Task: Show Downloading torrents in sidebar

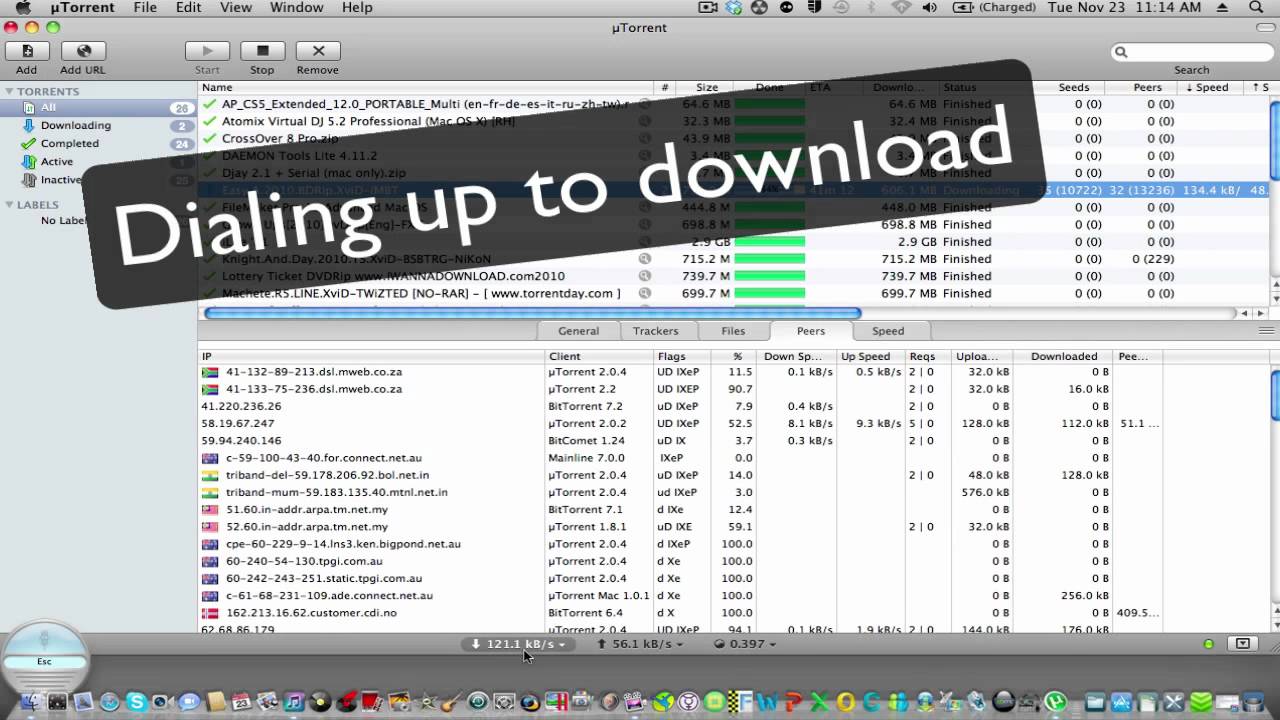Action: [98, 126]
